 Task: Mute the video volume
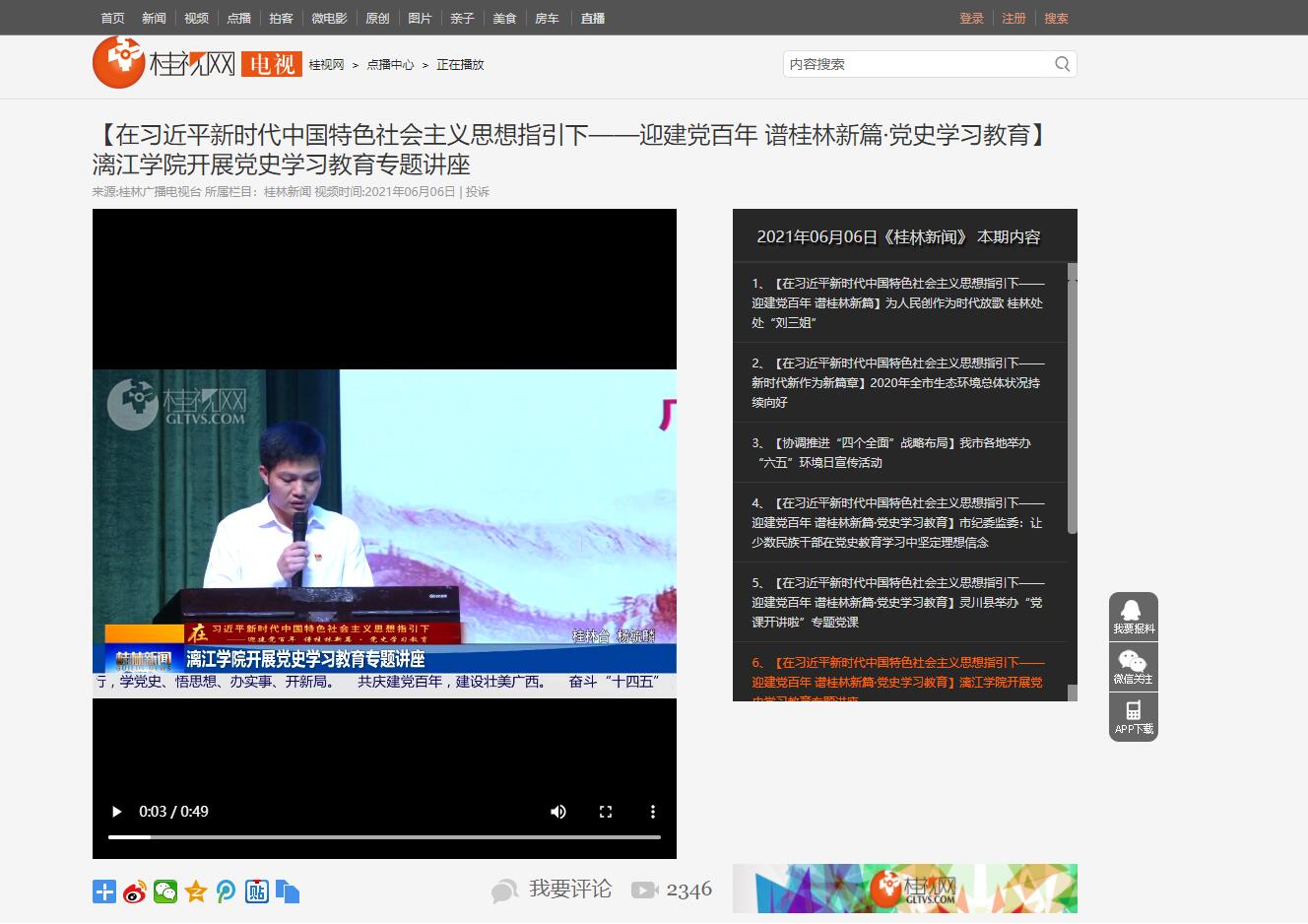(x=558, y=812)
